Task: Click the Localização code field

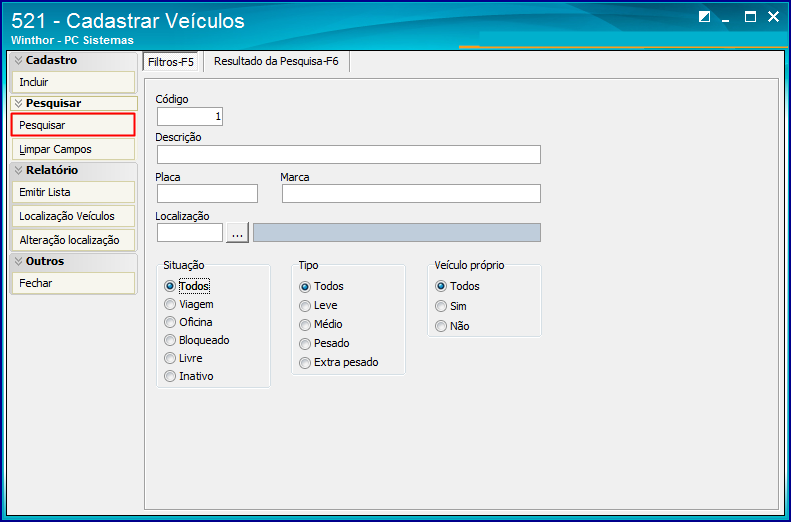Action: [x=190, y=233]
